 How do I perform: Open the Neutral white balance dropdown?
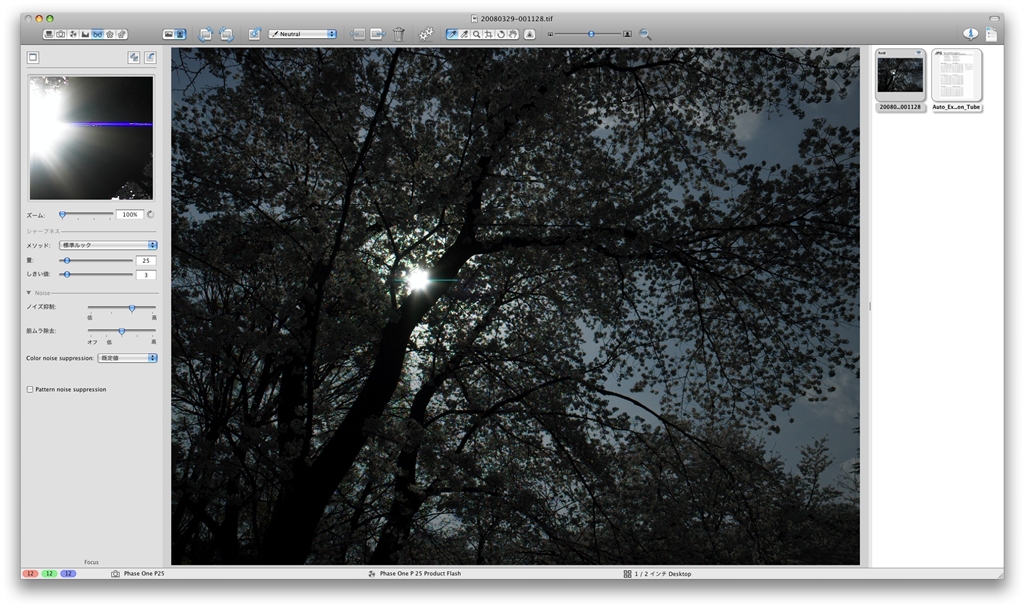pos(303,34)
